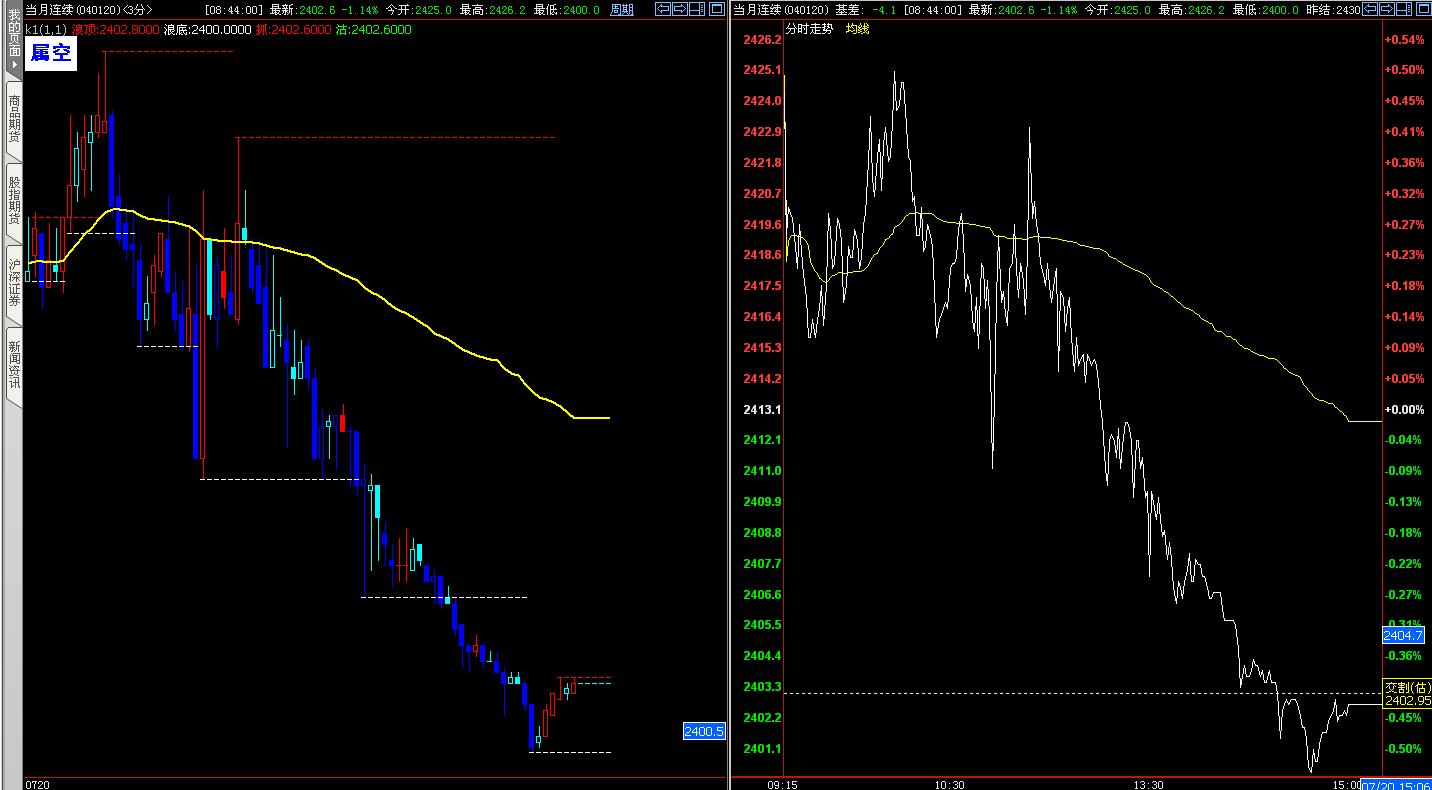The width and height of the screenshot is (1432, 790).
Task: Click the 浪顶:2402.6000 indicator value
Action: [115, 29]
